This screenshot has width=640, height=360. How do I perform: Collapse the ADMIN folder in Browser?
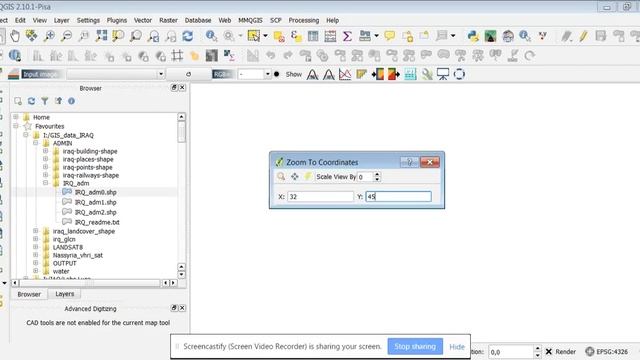pyautogui.click(x=36, y=143)
